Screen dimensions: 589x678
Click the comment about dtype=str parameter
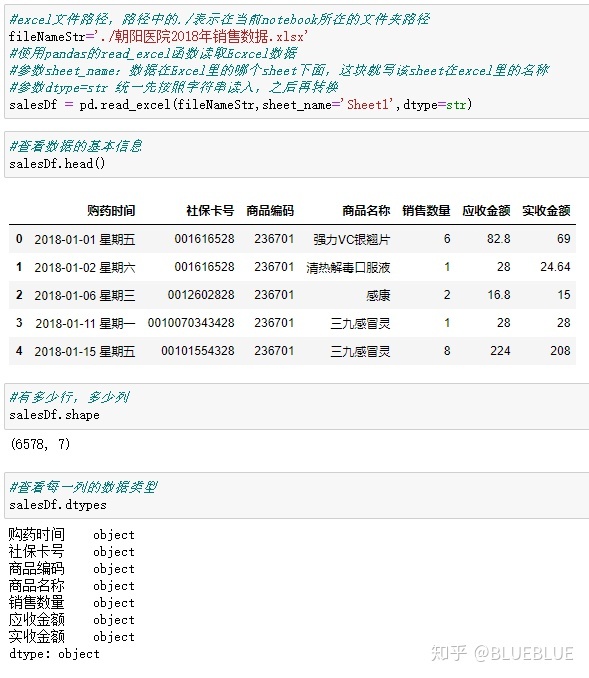point(173,87)
